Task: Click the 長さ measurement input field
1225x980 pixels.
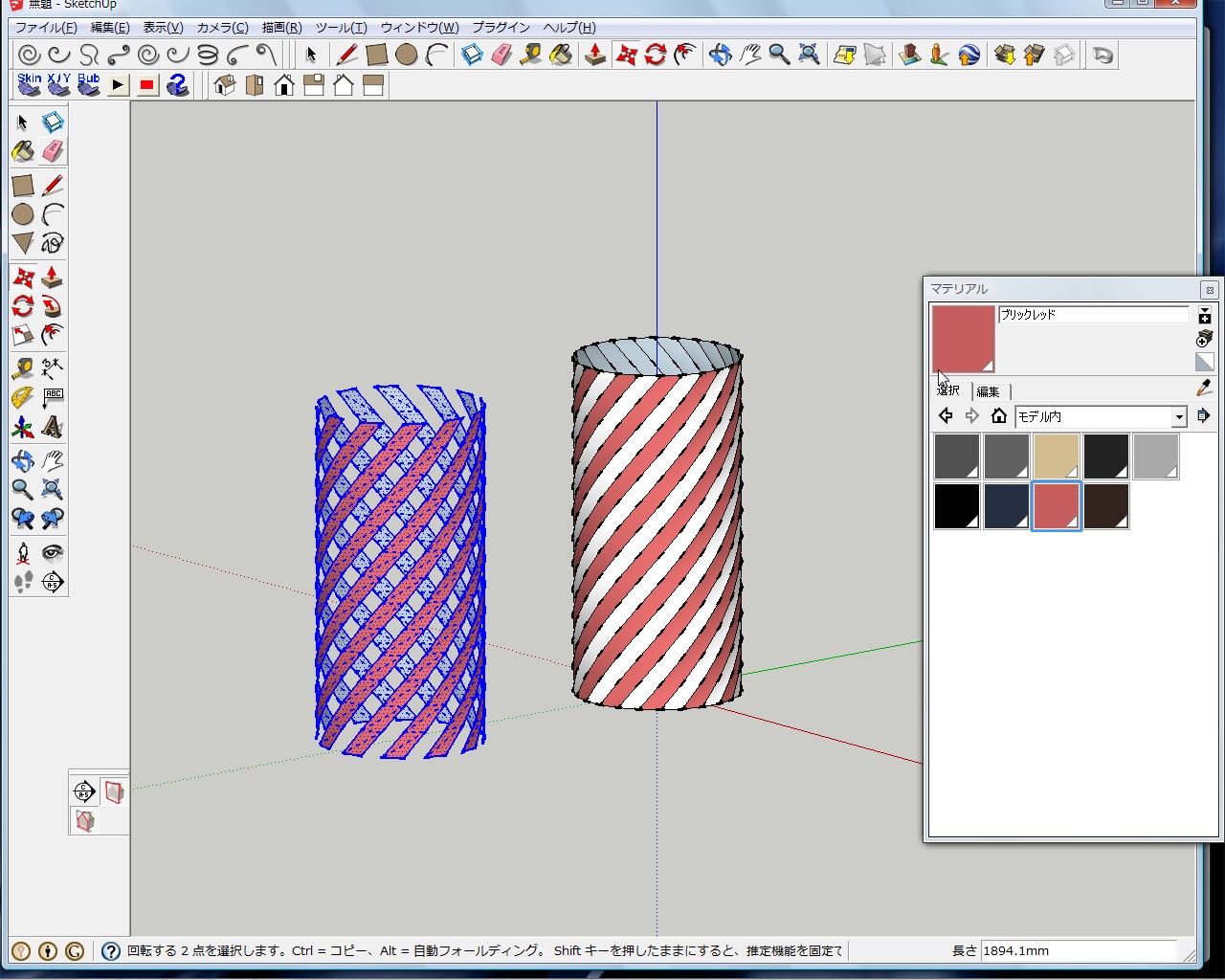Action: (1078, 950)
